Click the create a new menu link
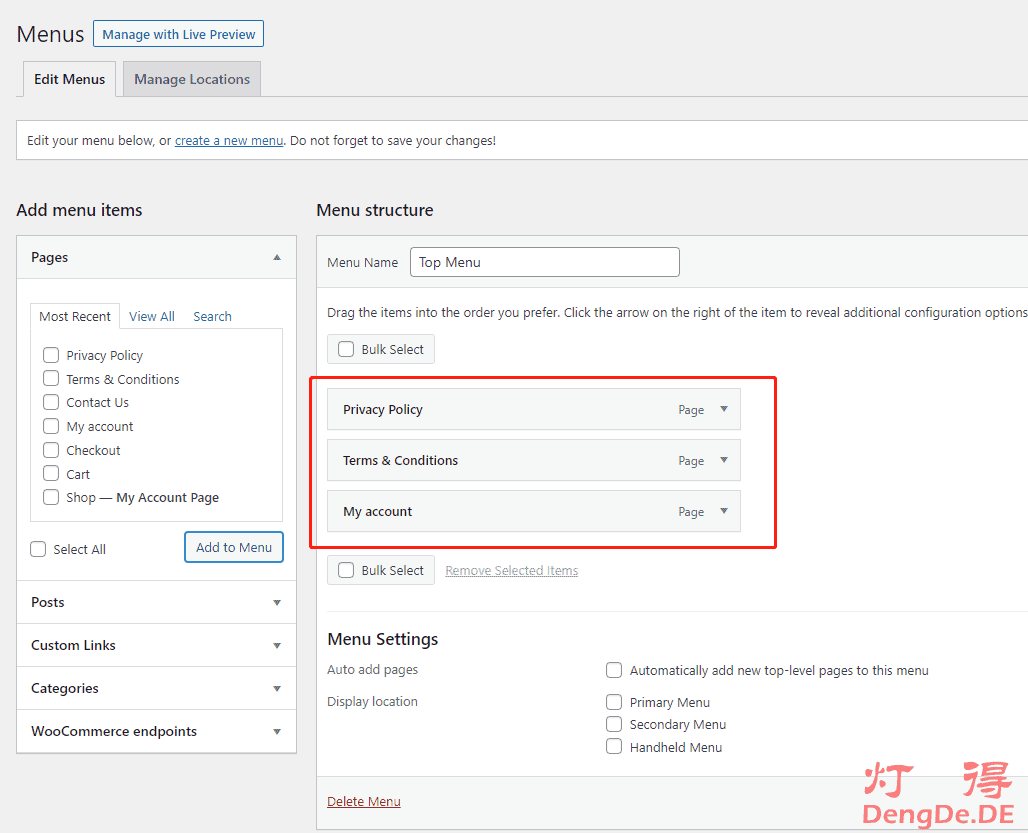1028x833 pixels. (229, 141)
